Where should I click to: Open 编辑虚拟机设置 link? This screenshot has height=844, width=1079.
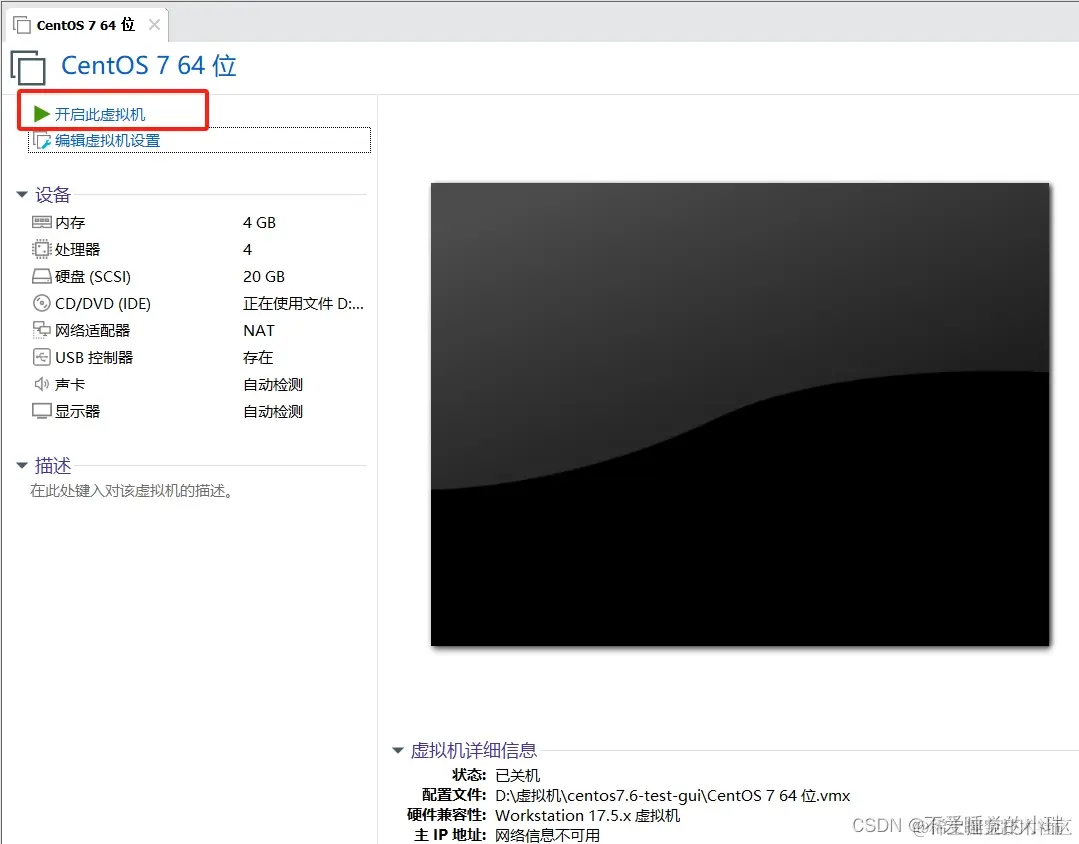point(107,140)
